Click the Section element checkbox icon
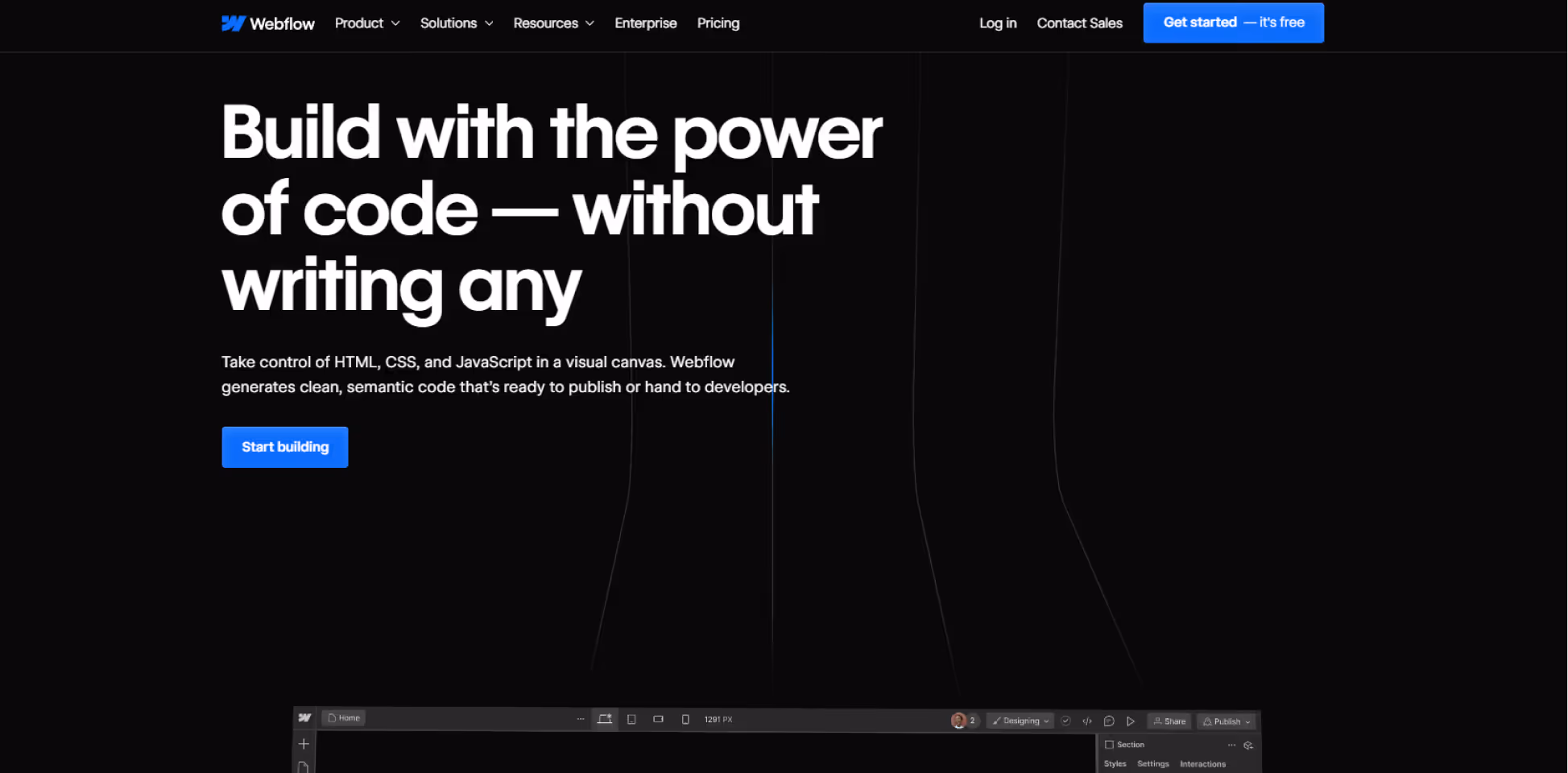1568x773 pixels. [x=1109, y=745]
